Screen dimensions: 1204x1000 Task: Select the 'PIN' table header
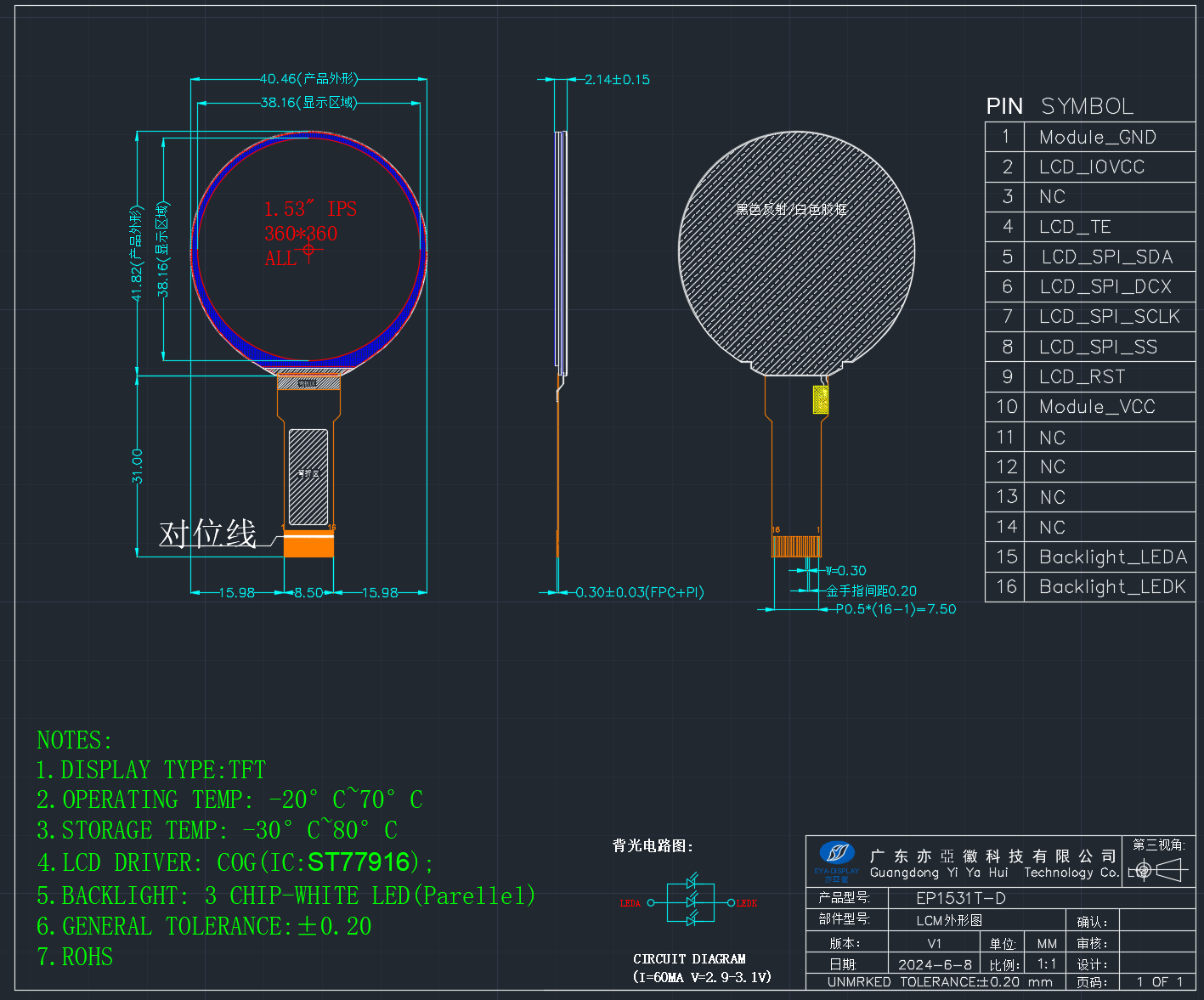(1004, 106)
